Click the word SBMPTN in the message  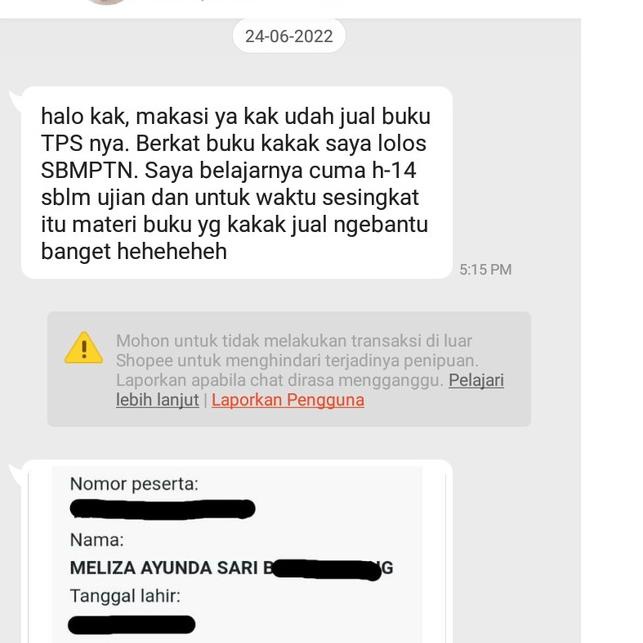tap(89, 170)
